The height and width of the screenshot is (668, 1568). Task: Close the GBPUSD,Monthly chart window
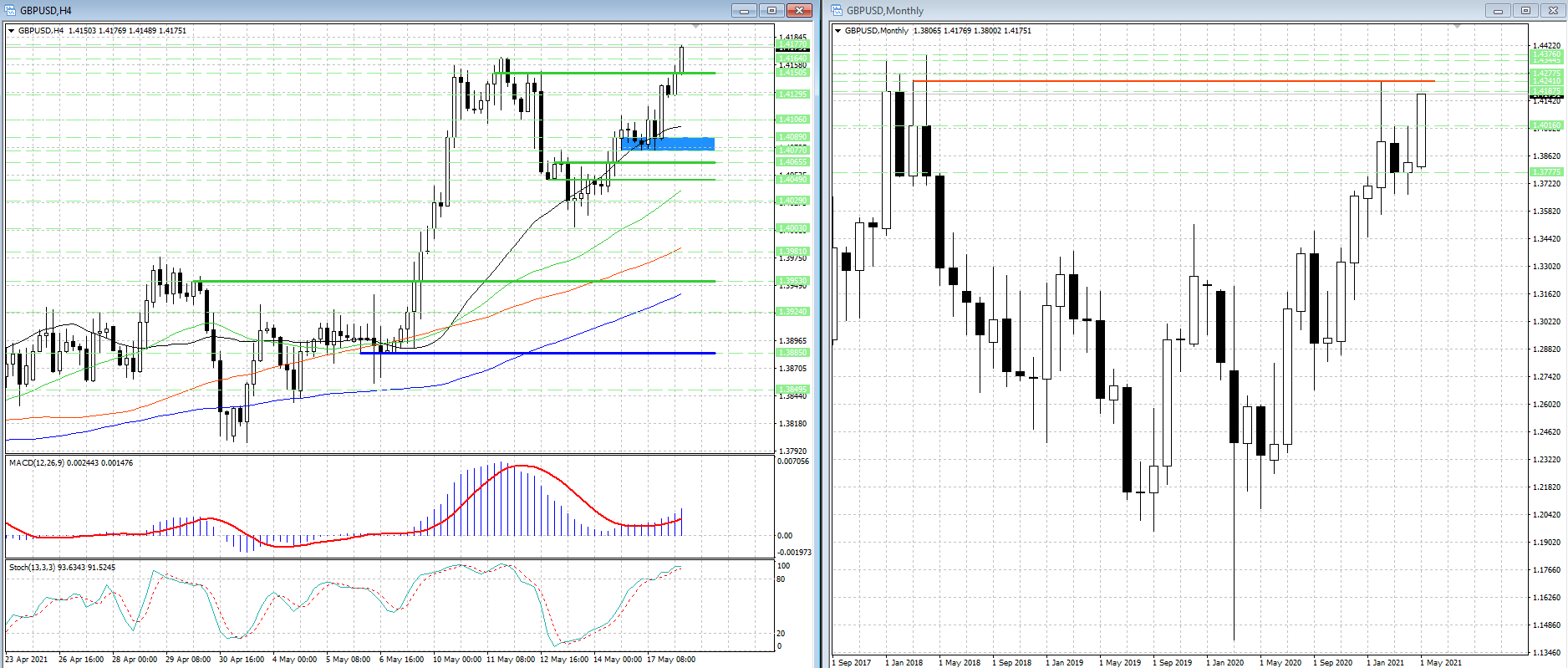tap(1553, 11)
